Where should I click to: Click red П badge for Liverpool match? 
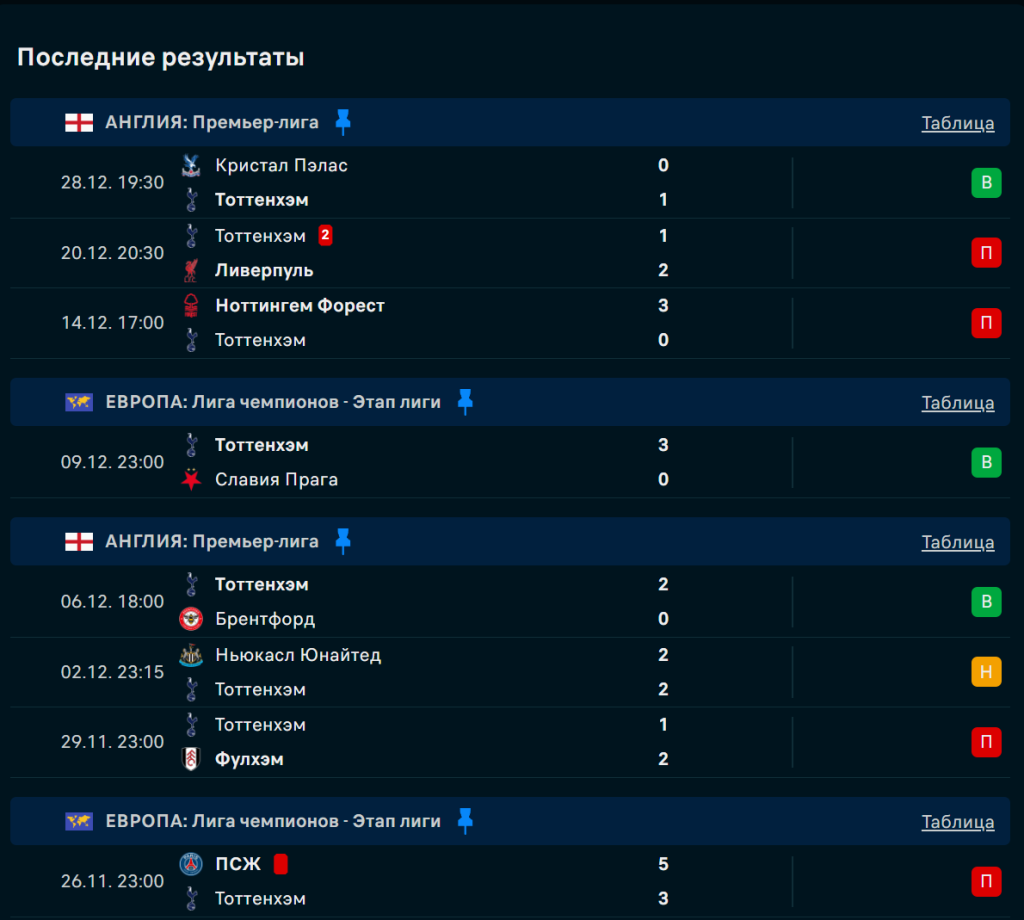[986, 253]
